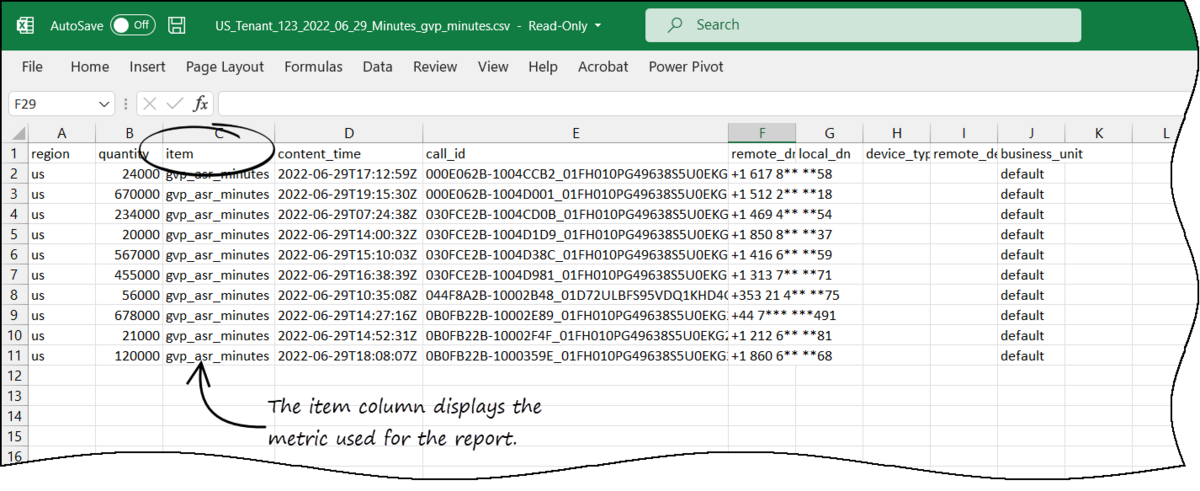The width and height of the screenshot is (1200, 491).
Task: Select the quantity cell 567000
Action: 129,254
